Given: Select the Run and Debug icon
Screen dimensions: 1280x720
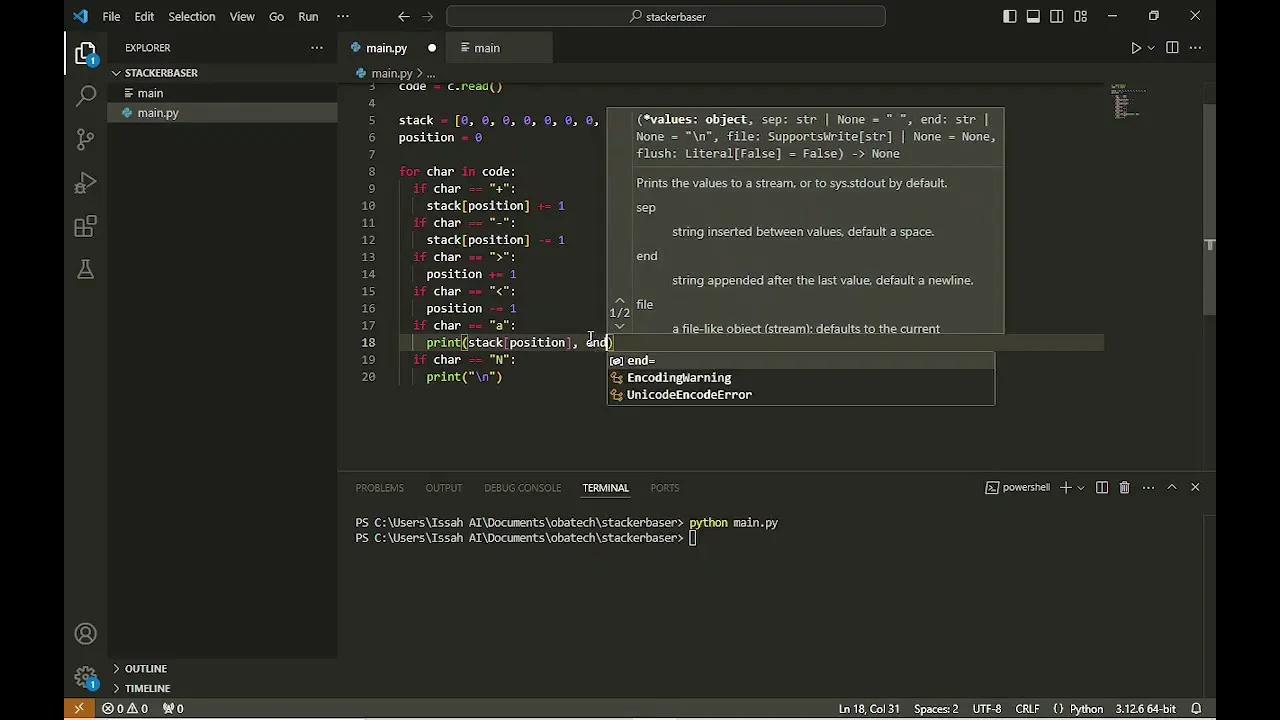Looking at the screenshot, I should tap(85, 183).
